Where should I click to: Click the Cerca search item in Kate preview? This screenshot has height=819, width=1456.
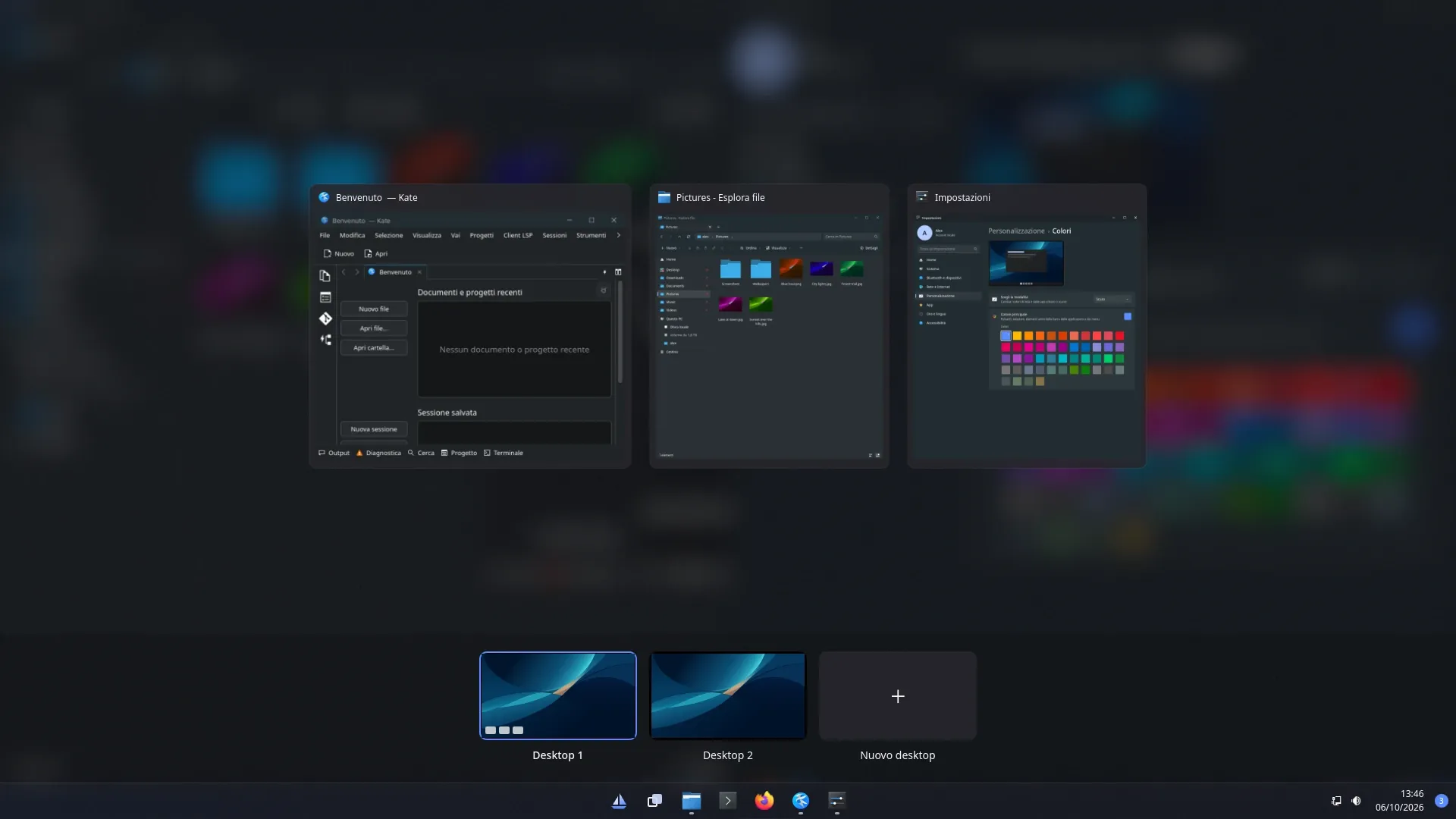coord(421,453)
